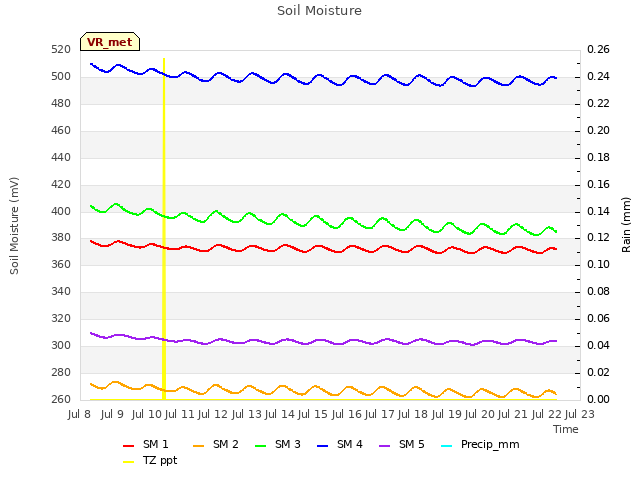The image size is (640, 480).
Task: Click the orange SM 2 legend swatch
Action: pyautogui.click(x=199, y=446)
